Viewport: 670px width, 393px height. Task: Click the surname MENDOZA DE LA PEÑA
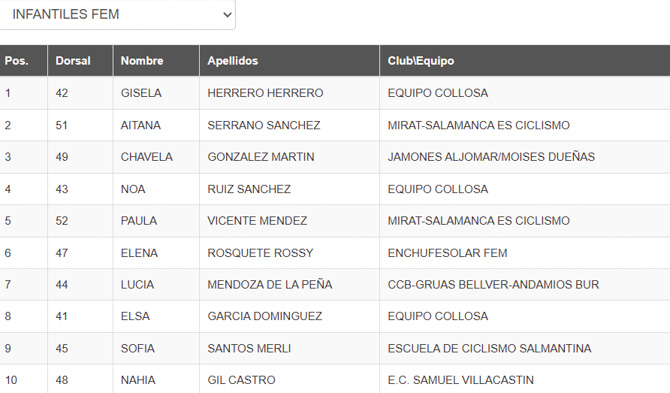tap(270, 284)
